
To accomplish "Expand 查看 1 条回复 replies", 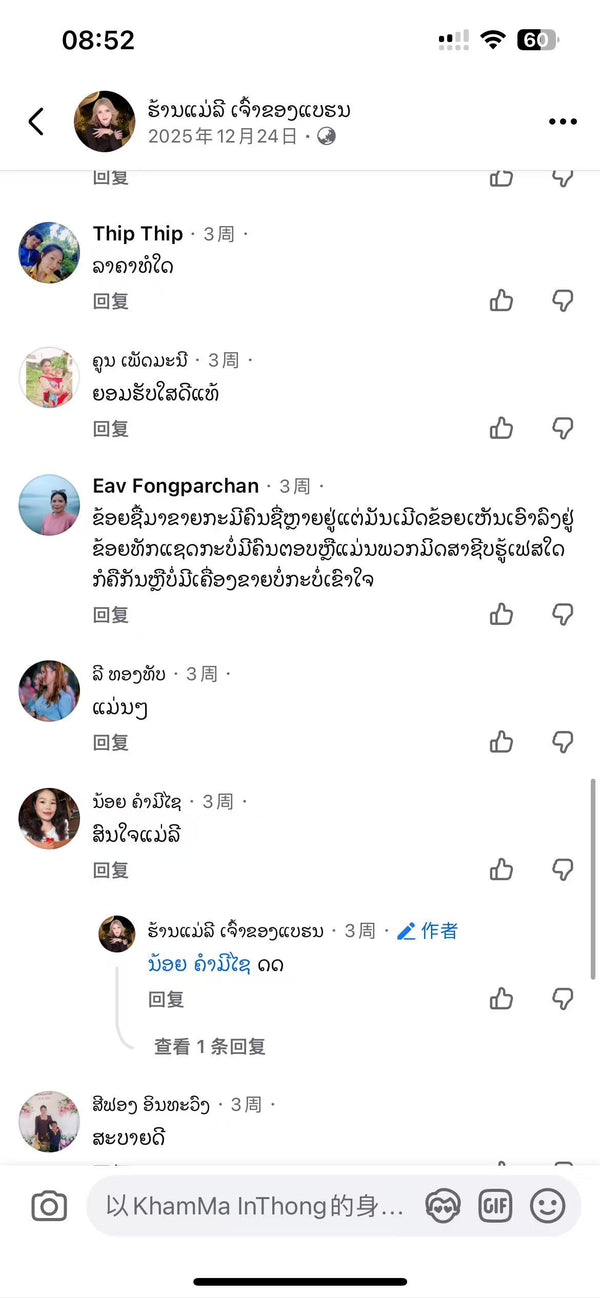I will coord(210,1046).
